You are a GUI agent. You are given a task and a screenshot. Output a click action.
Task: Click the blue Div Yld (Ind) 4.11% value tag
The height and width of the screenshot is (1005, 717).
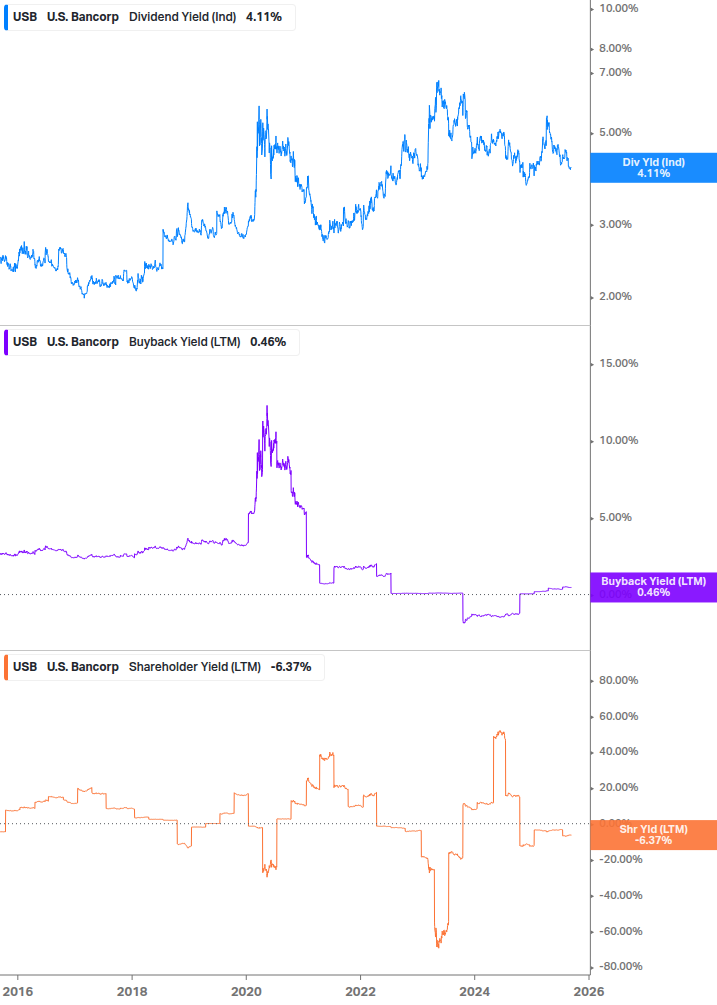click(x=654, y=168)
